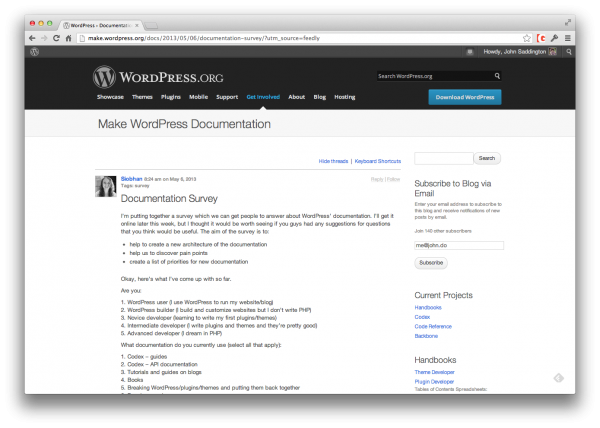Viewport: 600px width, 428px height.
Task: Open the Documentation Survey post title
Action: (169, 198)
